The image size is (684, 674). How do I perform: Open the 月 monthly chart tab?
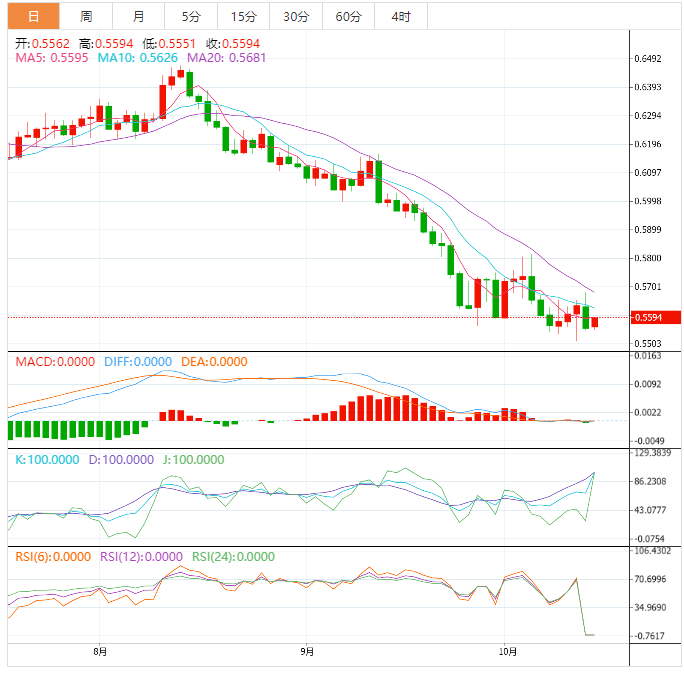(x=138, y=16)
